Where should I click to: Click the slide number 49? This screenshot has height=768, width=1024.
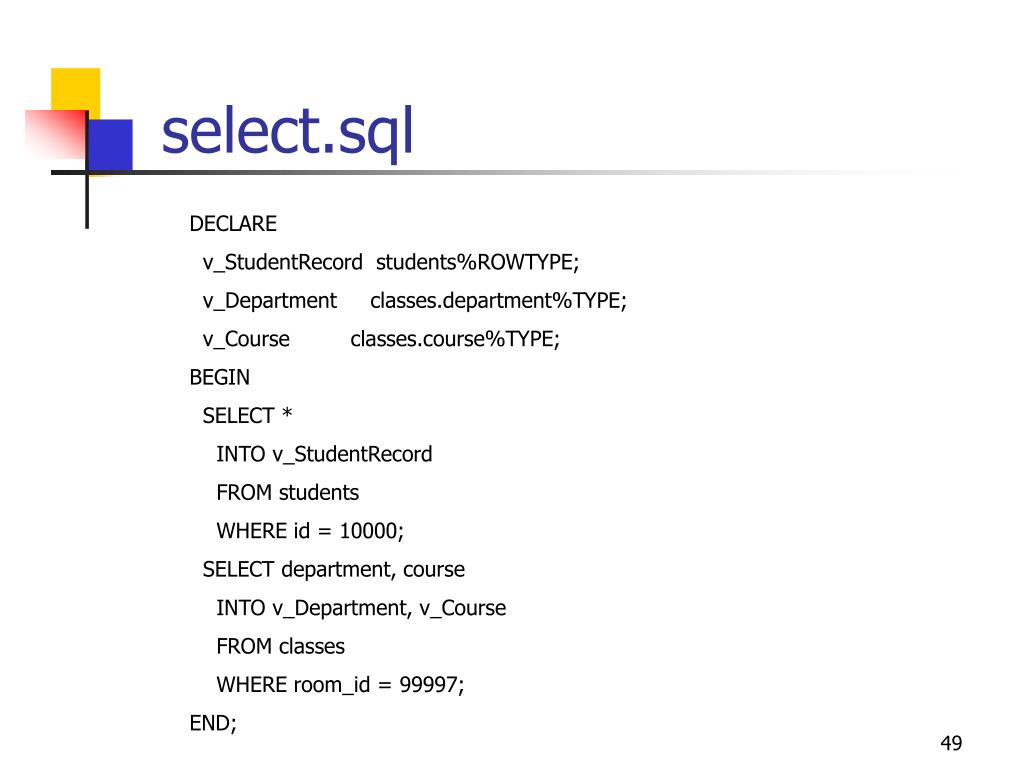[x=952, y=743]
